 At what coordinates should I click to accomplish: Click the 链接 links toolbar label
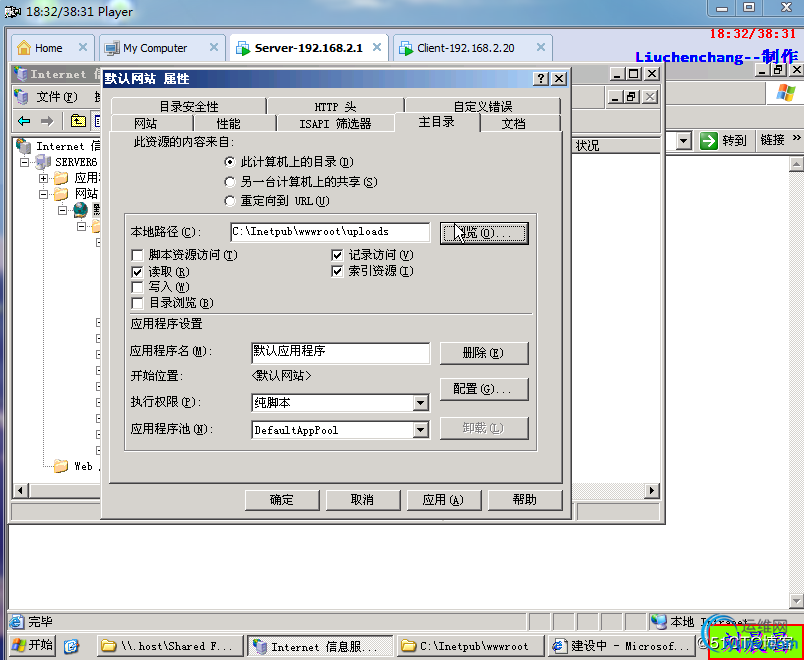[x=772, y=139]
